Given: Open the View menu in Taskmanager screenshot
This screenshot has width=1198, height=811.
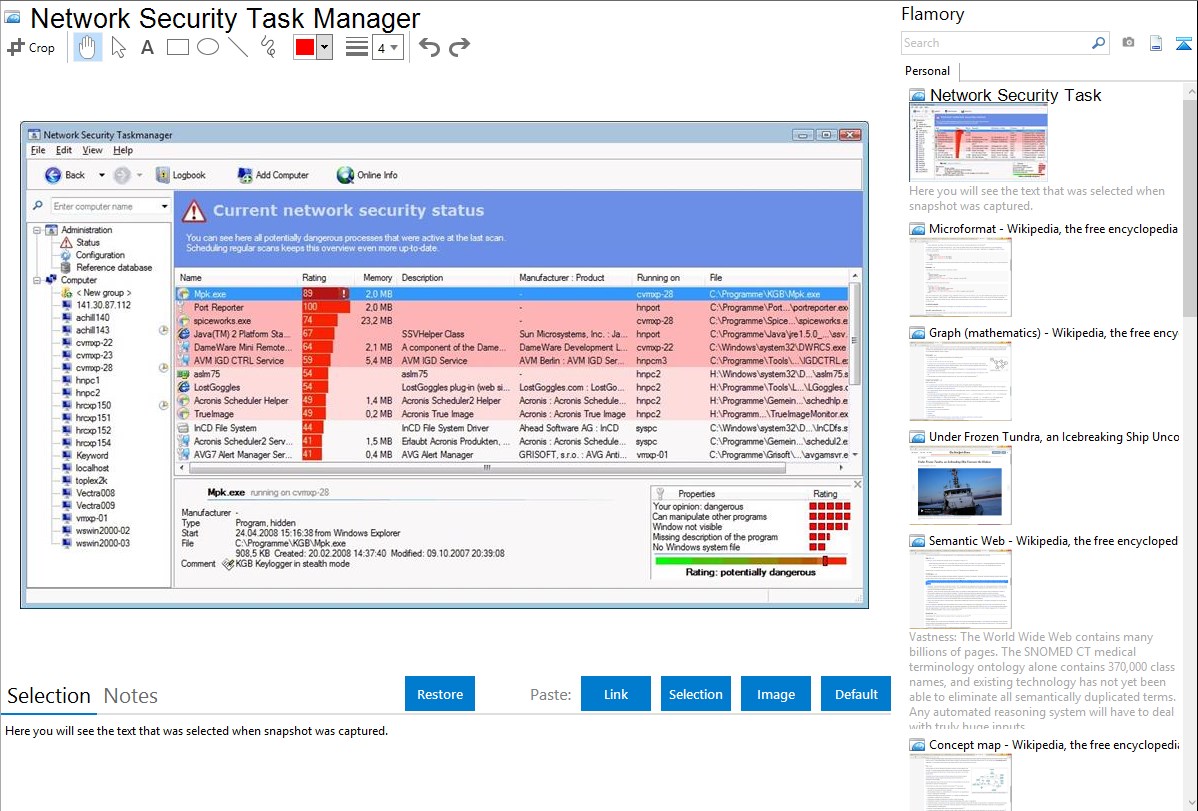Looking at the screenshot, I should tap(92, 151).
